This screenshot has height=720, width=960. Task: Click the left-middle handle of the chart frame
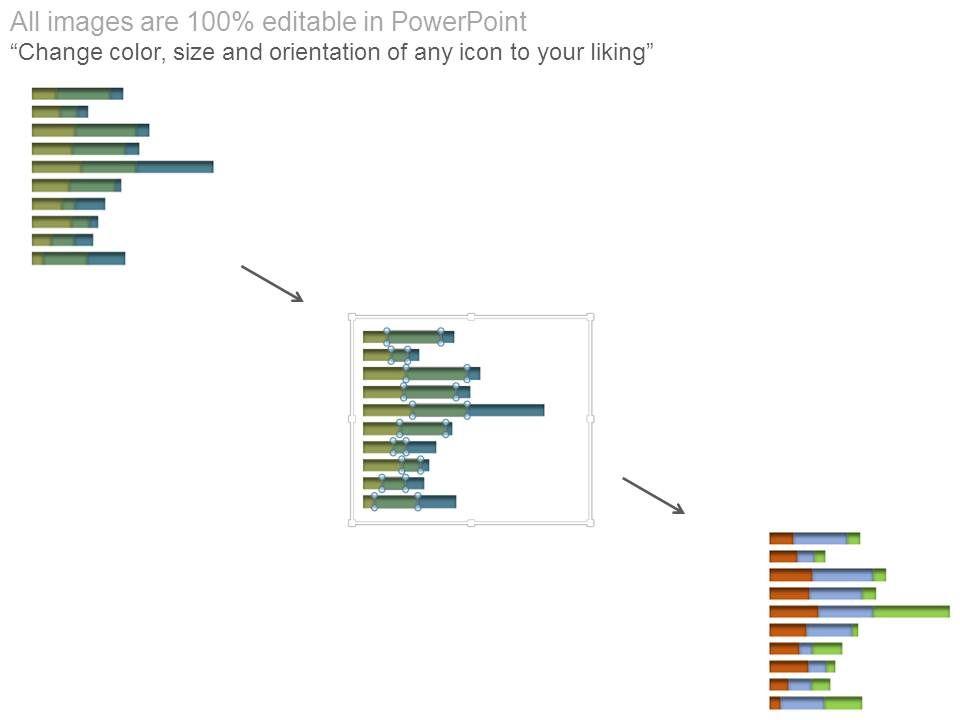click(352, 419)
